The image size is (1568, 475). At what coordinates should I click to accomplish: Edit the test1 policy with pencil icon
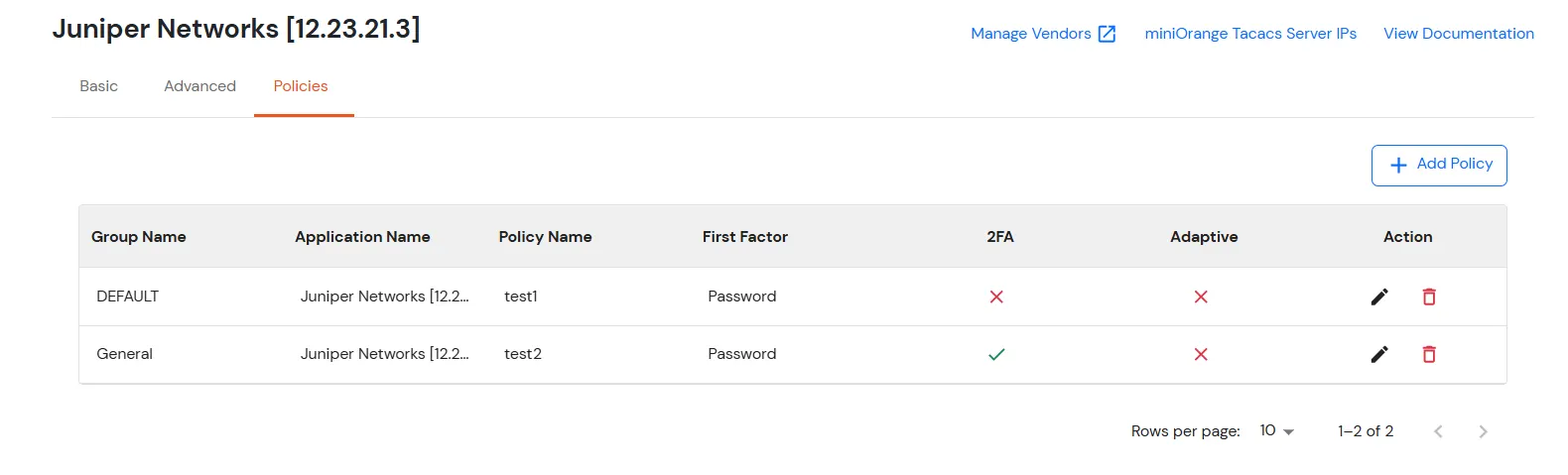tap(1379, 297)
